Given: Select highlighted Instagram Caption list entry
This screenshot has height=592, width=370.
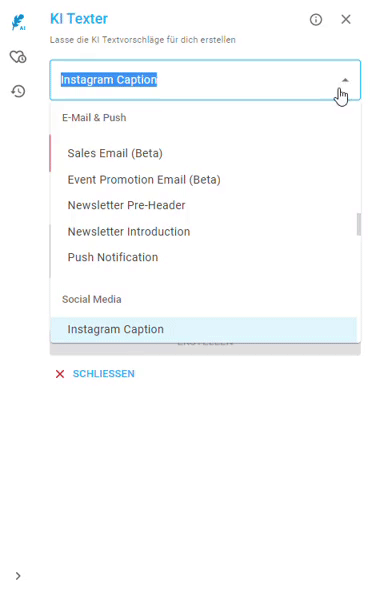Looking at the screenshot, I should click(204, 329).
